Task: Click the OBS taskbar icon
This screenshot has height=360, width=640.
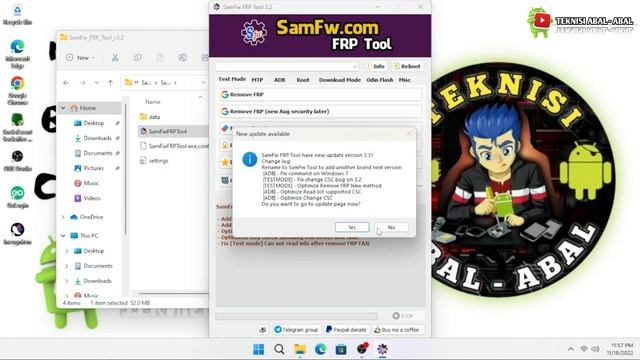Action: [362, 349]
